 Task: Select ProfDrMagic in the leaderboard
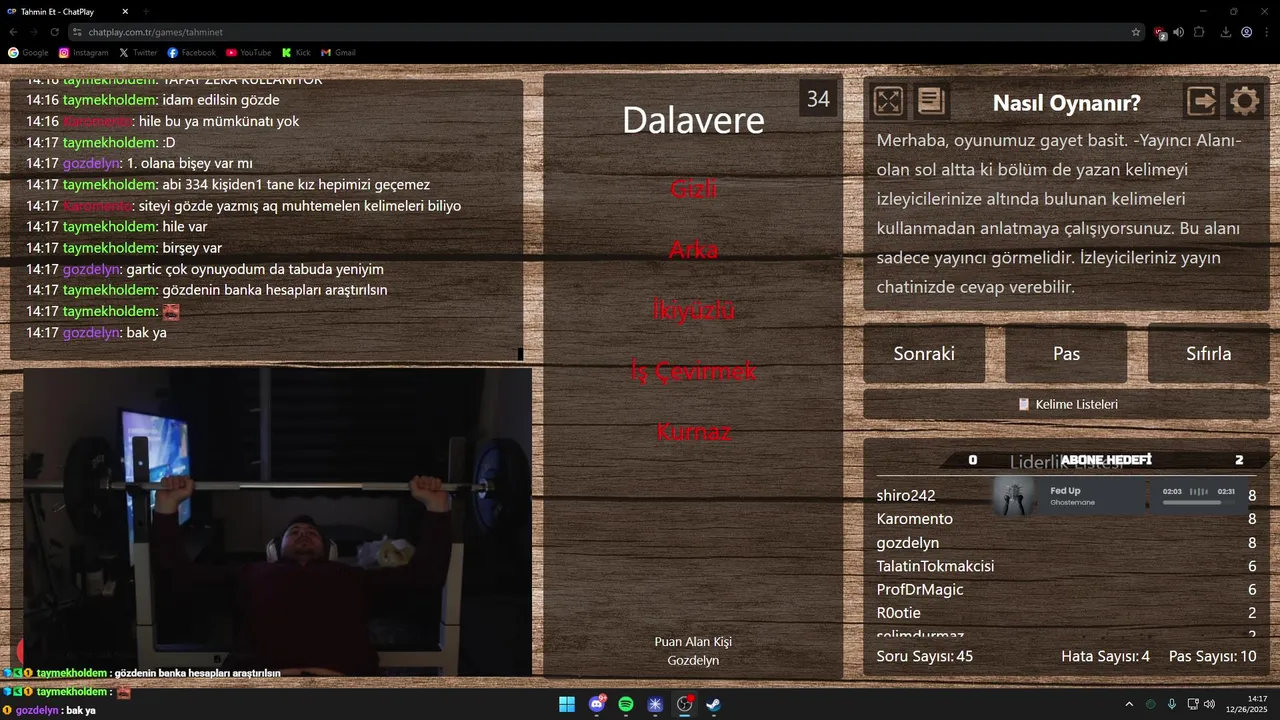click(x=920, y=590)
